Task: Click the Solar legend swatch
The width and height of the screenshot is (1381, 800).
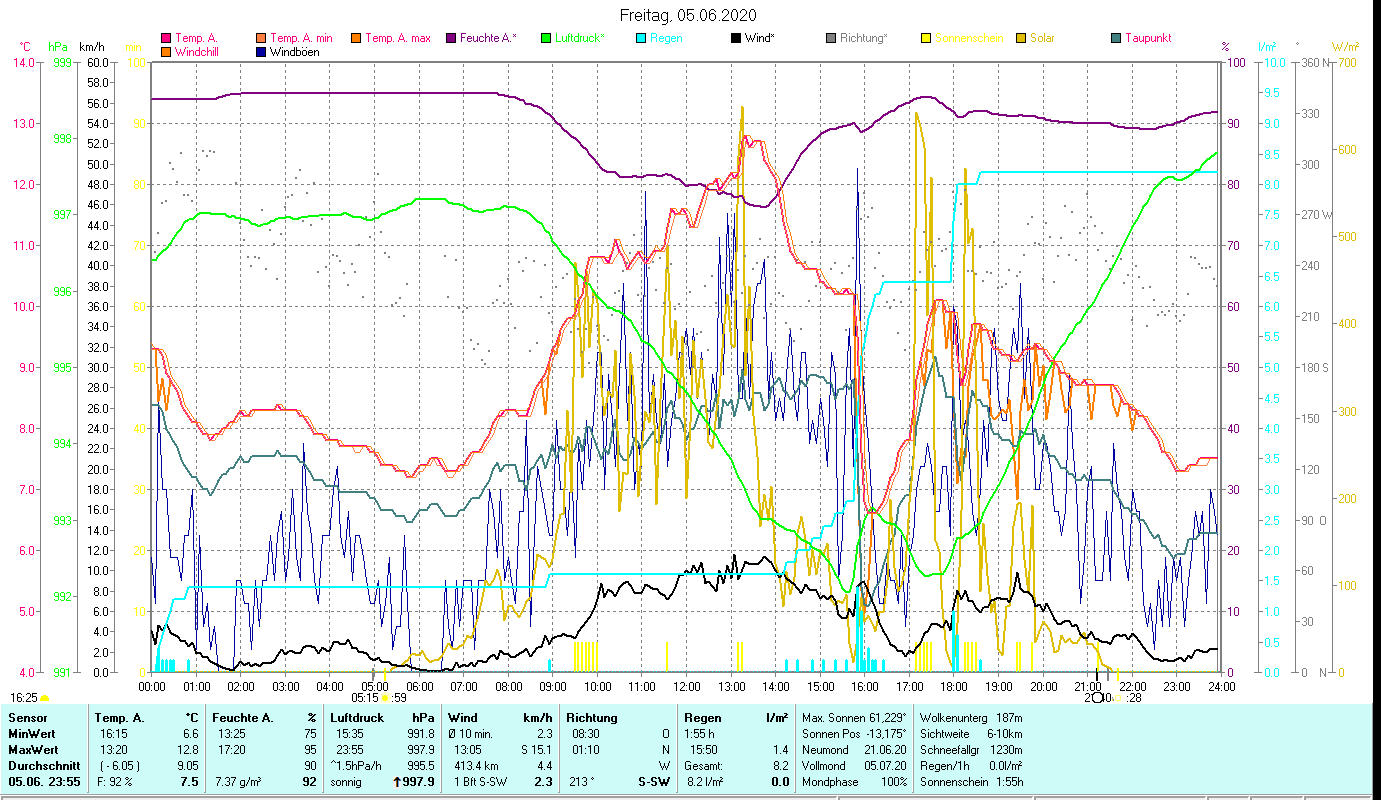Action: [1020, 39]
